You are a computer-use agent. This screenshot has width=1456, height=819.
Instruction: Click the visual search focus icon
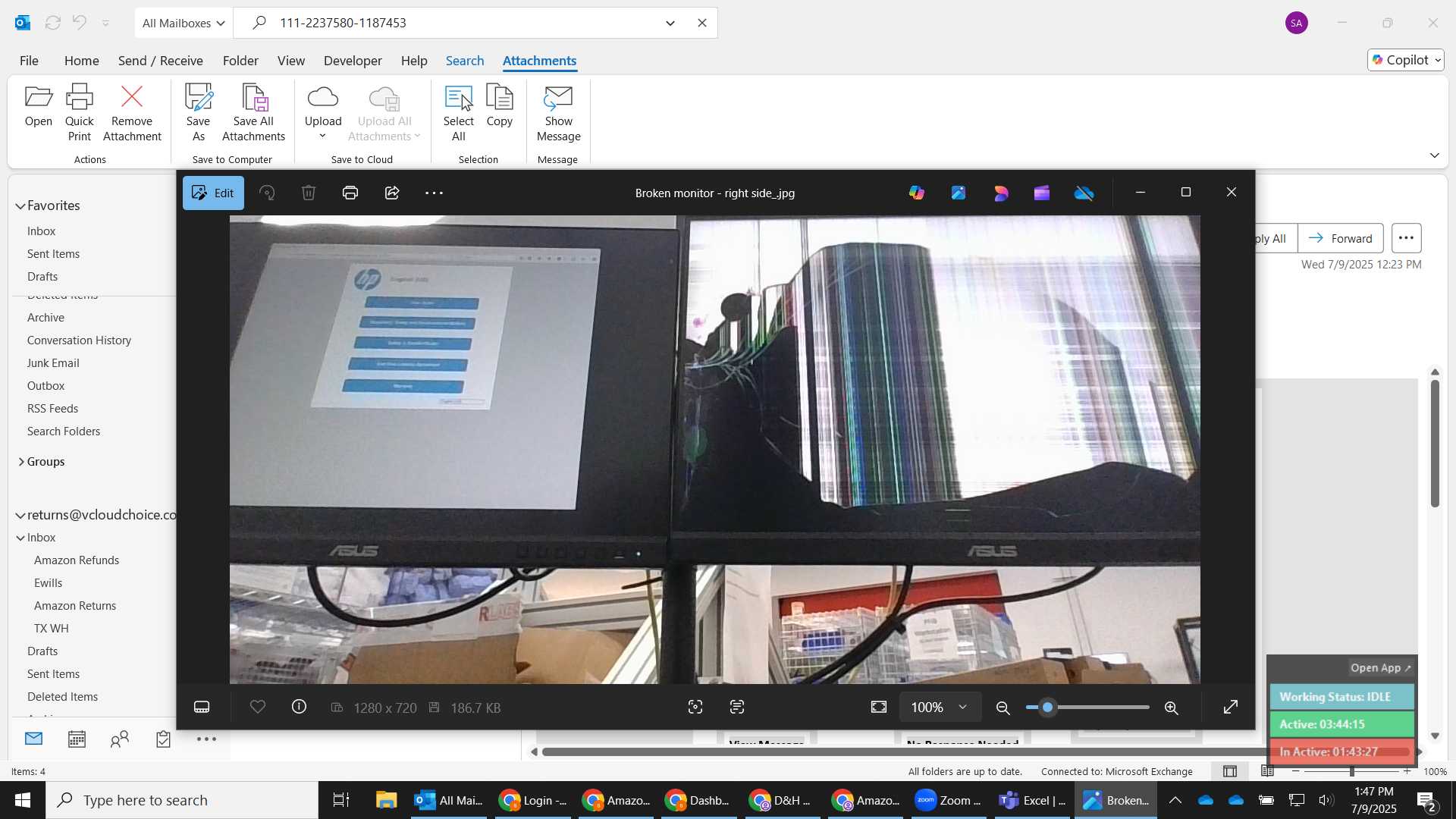[x=695, y=707]
